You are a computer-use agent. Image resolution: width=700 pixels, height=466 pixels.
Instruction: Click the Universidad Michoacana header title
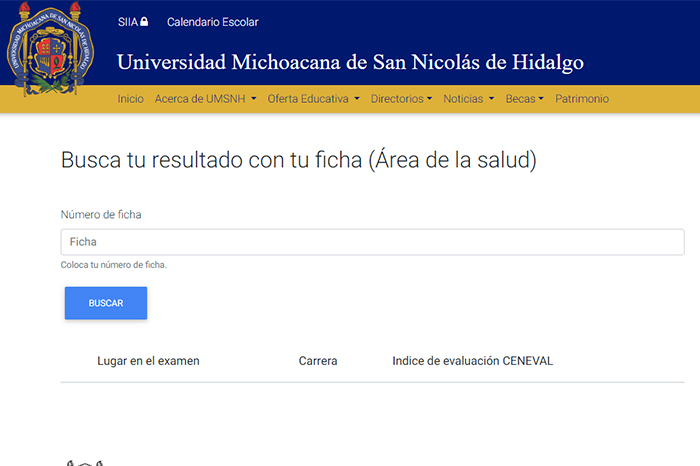[350, 62]
